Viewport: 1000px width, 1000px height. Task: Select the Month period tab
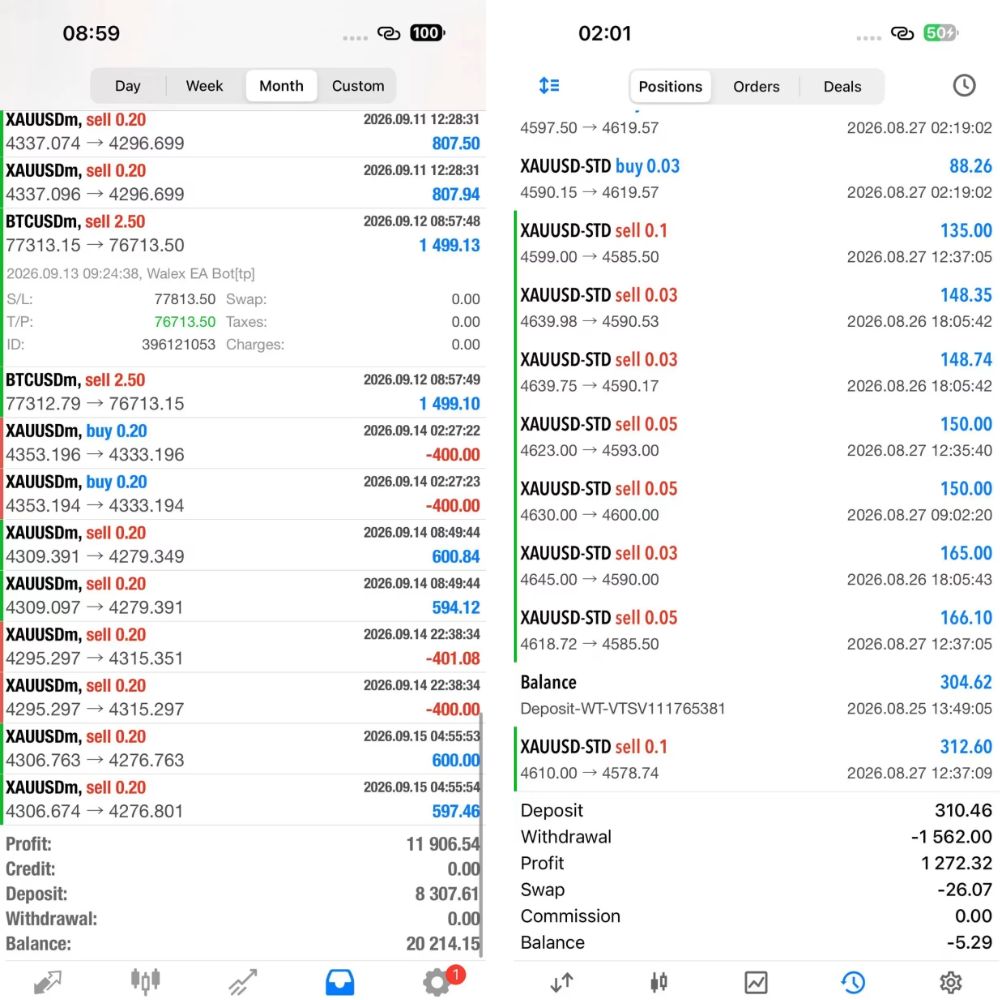click(281, 86)
